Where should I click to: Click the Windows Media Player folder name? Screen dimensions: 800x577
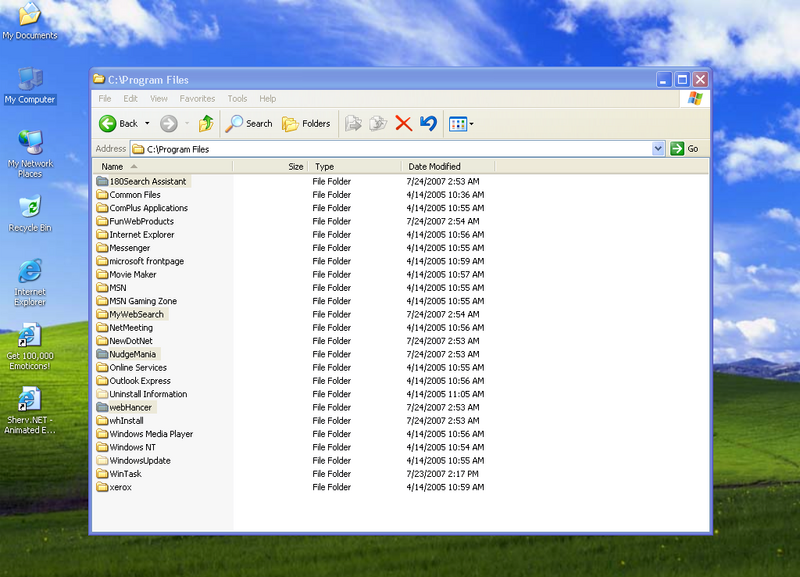(151, 434)
